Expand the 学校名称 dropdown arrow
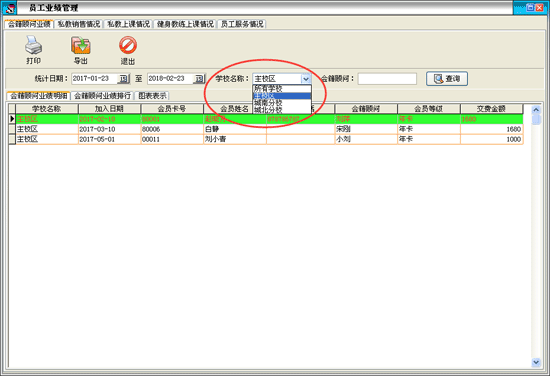The image size is (550, 376). (306, 79)
